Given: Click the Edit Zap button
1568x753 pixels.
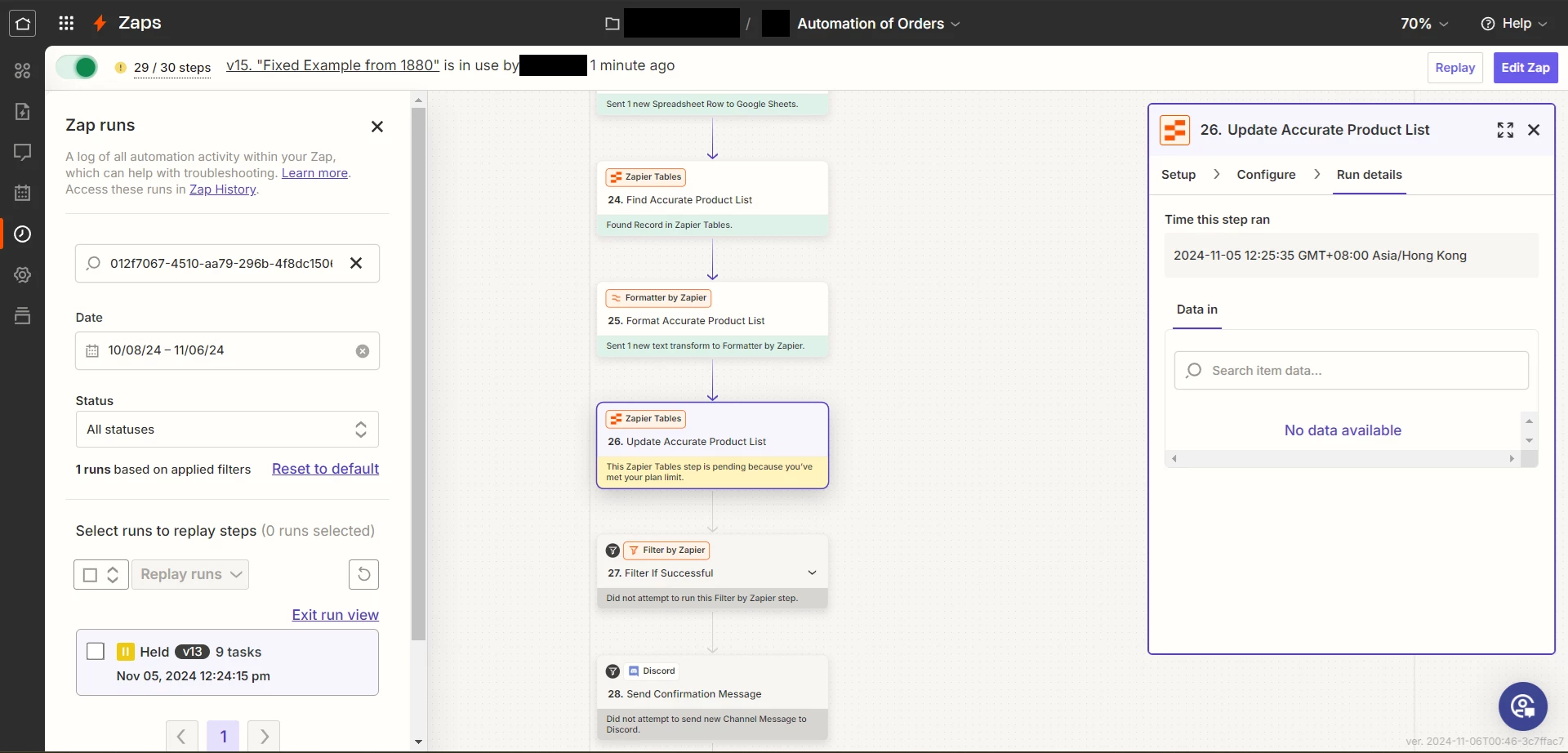Looking at the screenshot, I should click(1526, 68).
